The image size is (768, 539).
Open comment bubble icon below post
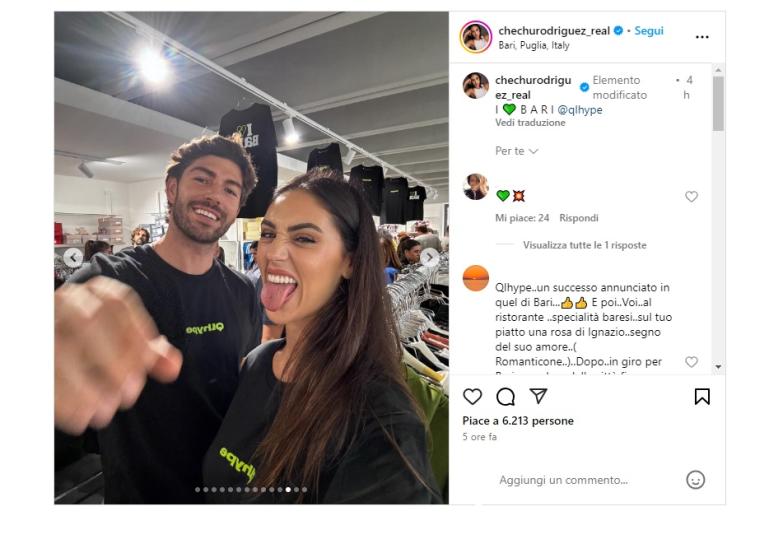505,396
